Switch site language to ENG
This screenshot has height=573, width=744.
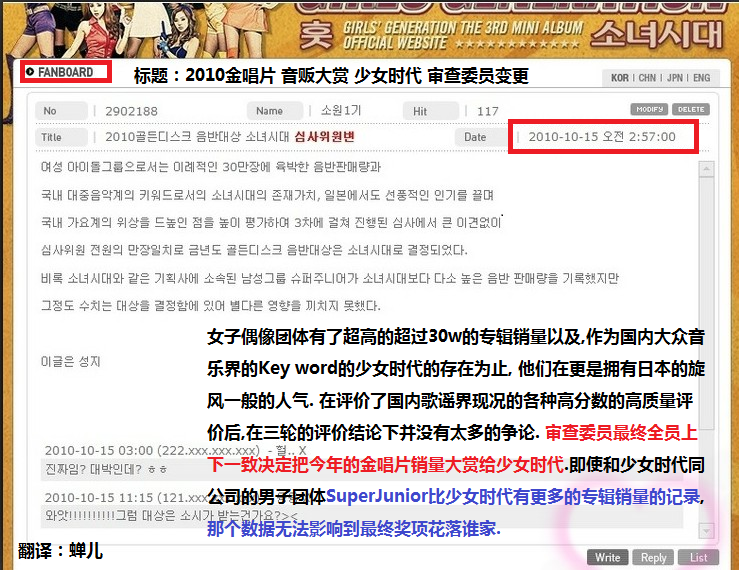click(x=702, y=78)
